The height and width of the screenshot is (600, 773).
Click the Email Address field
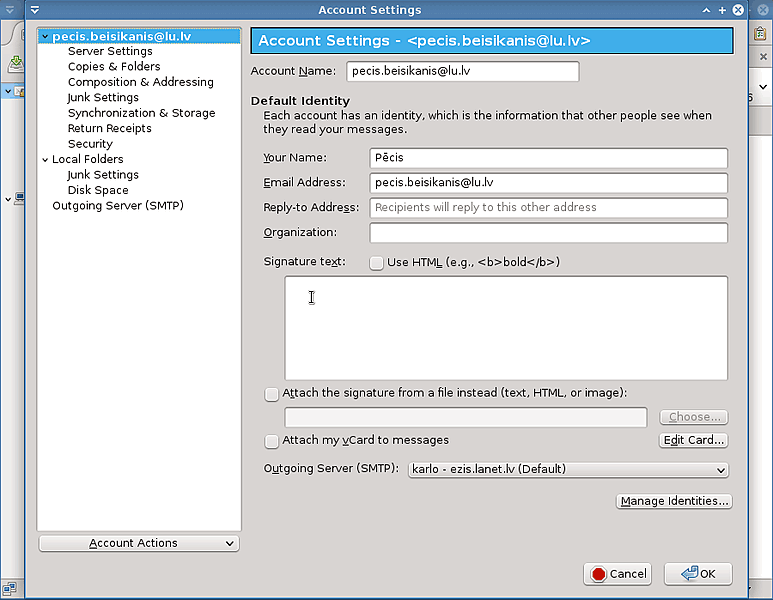548,183
